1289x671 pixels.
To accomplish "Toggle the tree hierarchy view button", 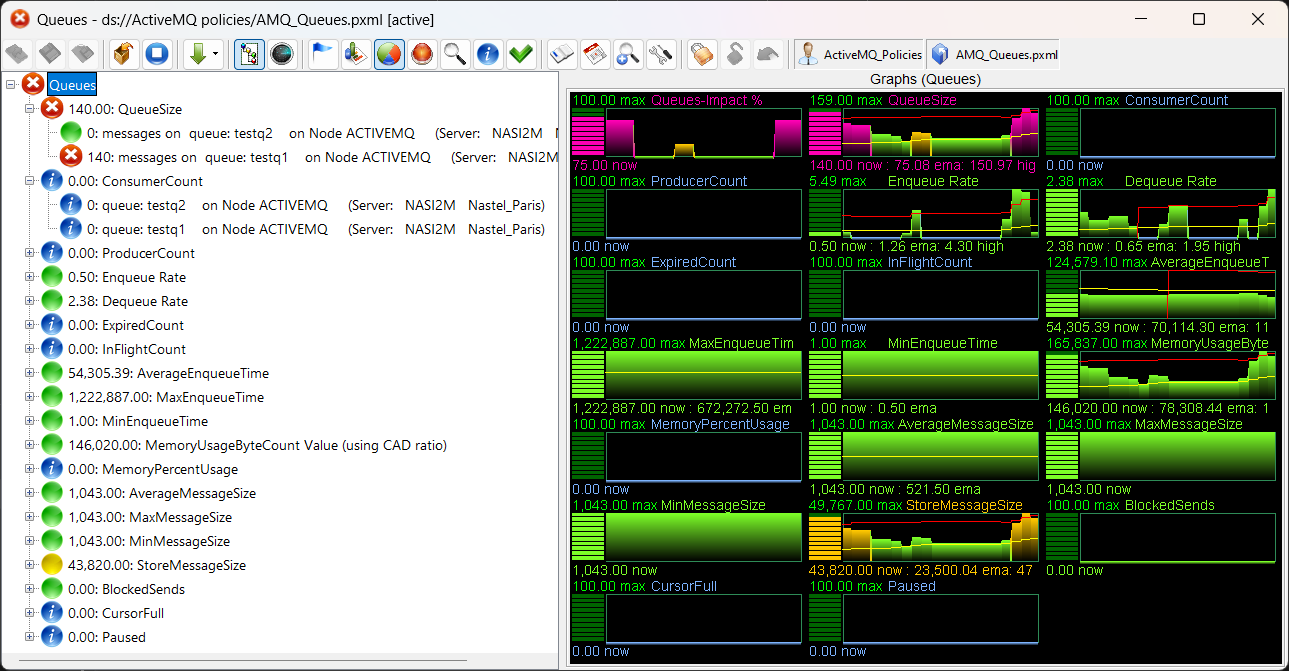I will click(249, 54).
